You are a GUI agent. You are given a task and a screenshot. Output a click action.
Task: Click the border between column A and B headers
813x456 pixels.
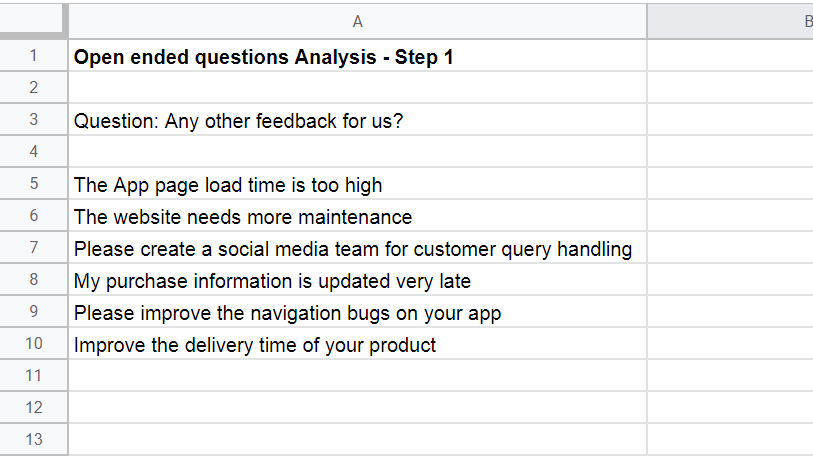[x=647, y=21]
